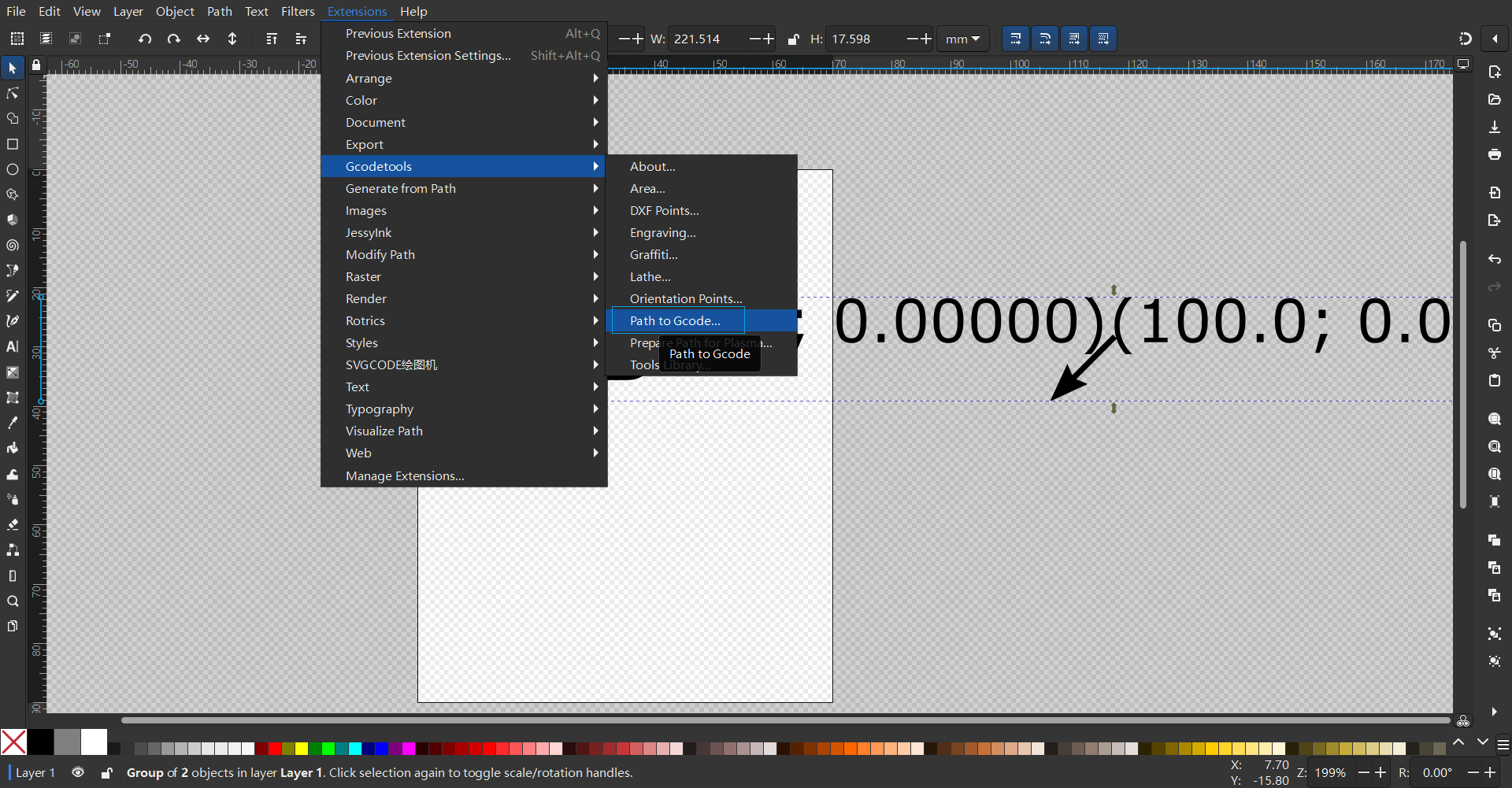
Task: Toggle move patterns with object
Action: 1103,39
